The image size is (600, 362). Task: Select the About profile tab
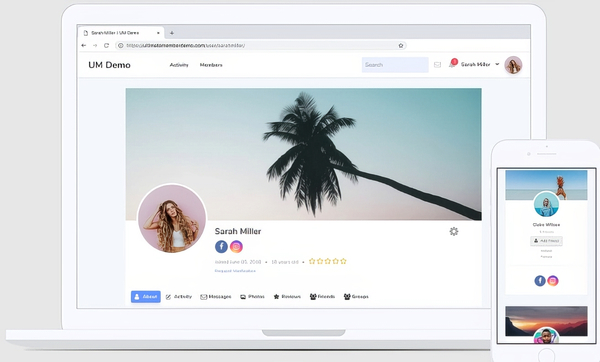[x=146, y=297]
